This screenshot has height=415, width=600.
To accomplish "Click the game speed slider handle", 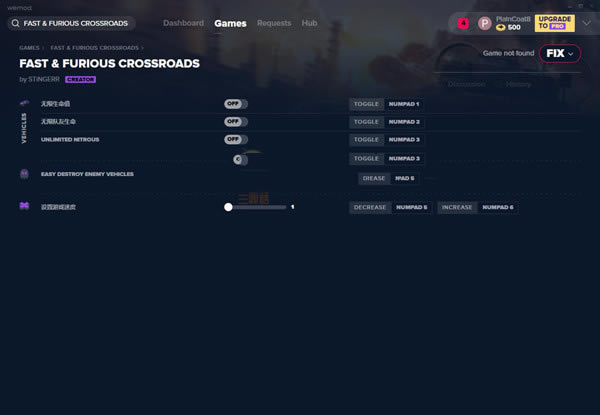I will click(x=228, y=207).
